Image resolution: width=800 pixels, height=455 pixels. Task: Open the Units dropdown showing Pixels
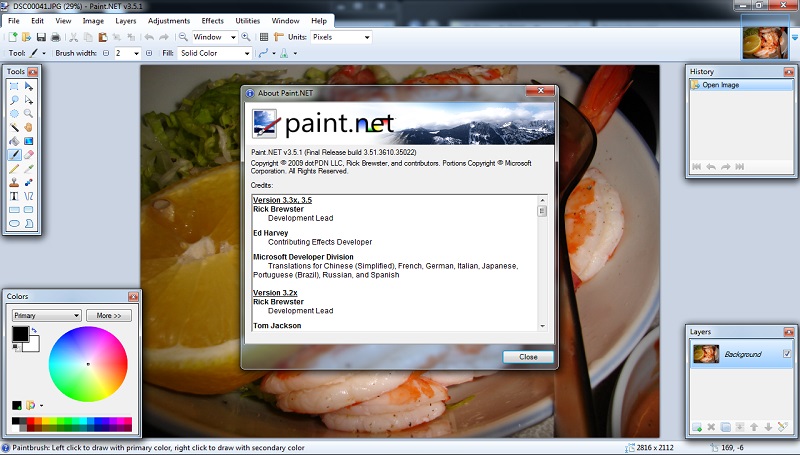[x=340, y=37]
